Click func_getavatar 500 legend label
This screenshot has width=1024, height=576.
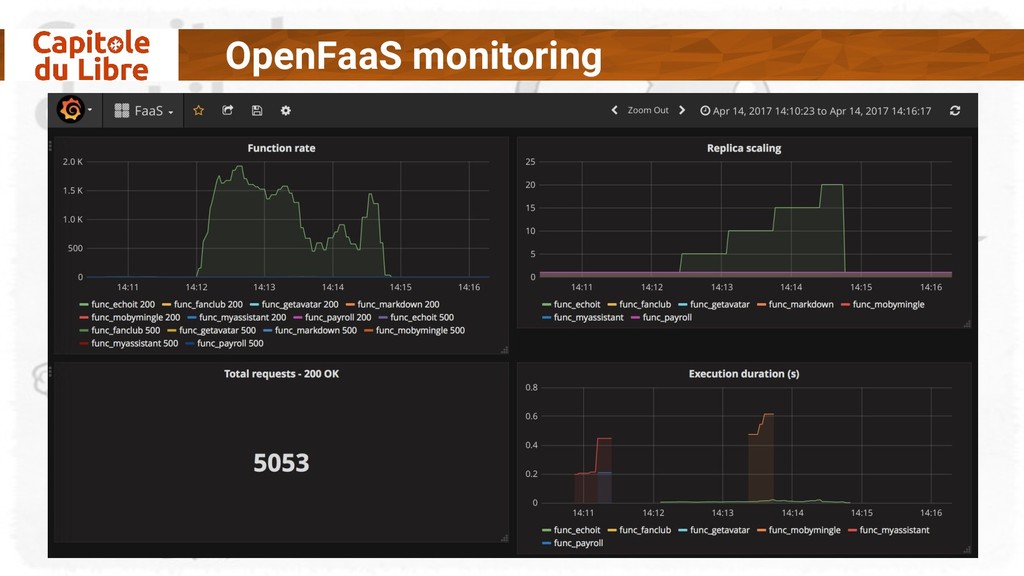pos(217,330)
